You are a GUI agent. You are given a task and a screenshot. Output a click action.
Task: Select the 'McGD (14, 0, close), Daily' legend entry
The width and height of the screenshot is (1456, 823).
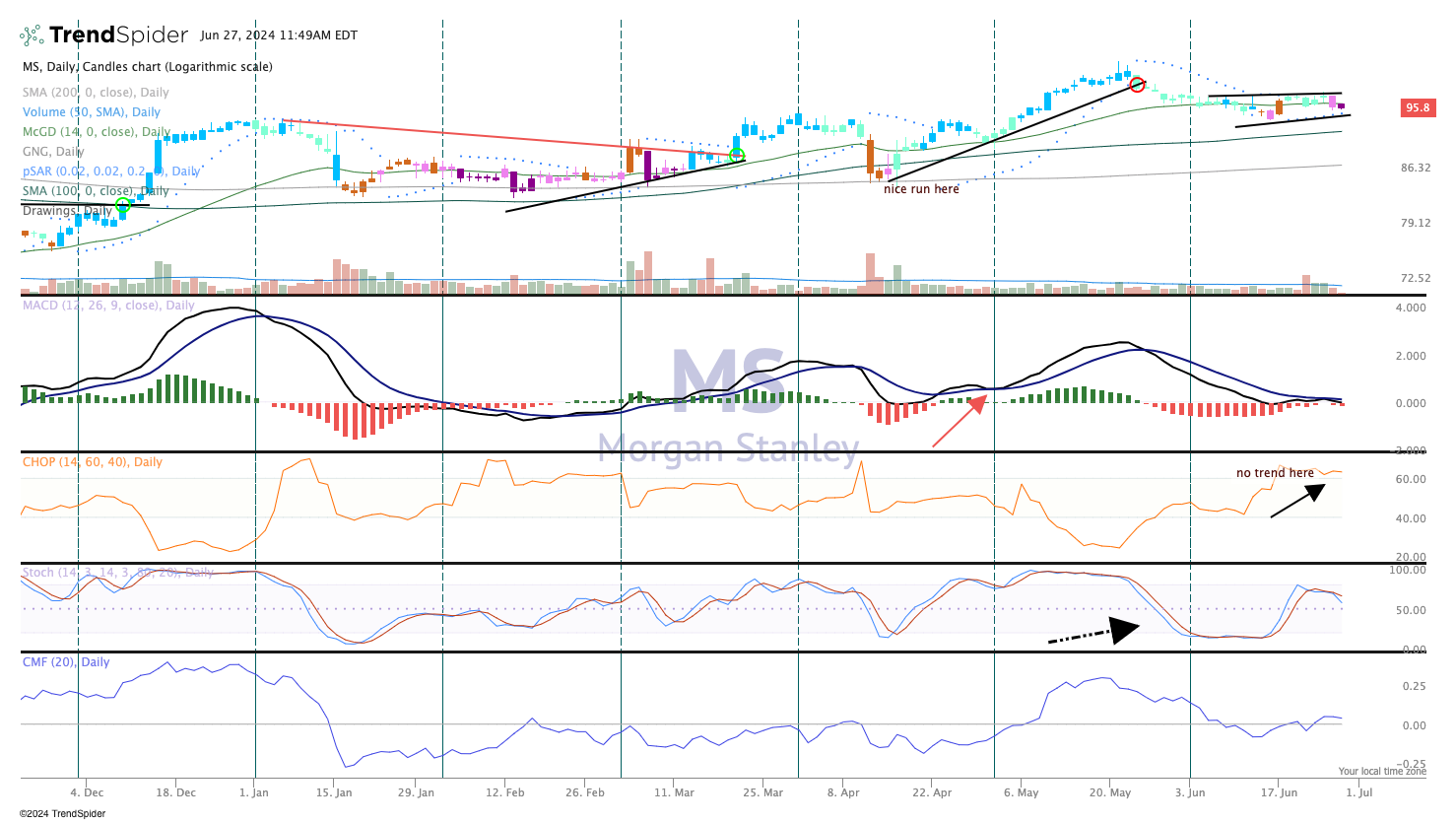[x=97, y=132]
